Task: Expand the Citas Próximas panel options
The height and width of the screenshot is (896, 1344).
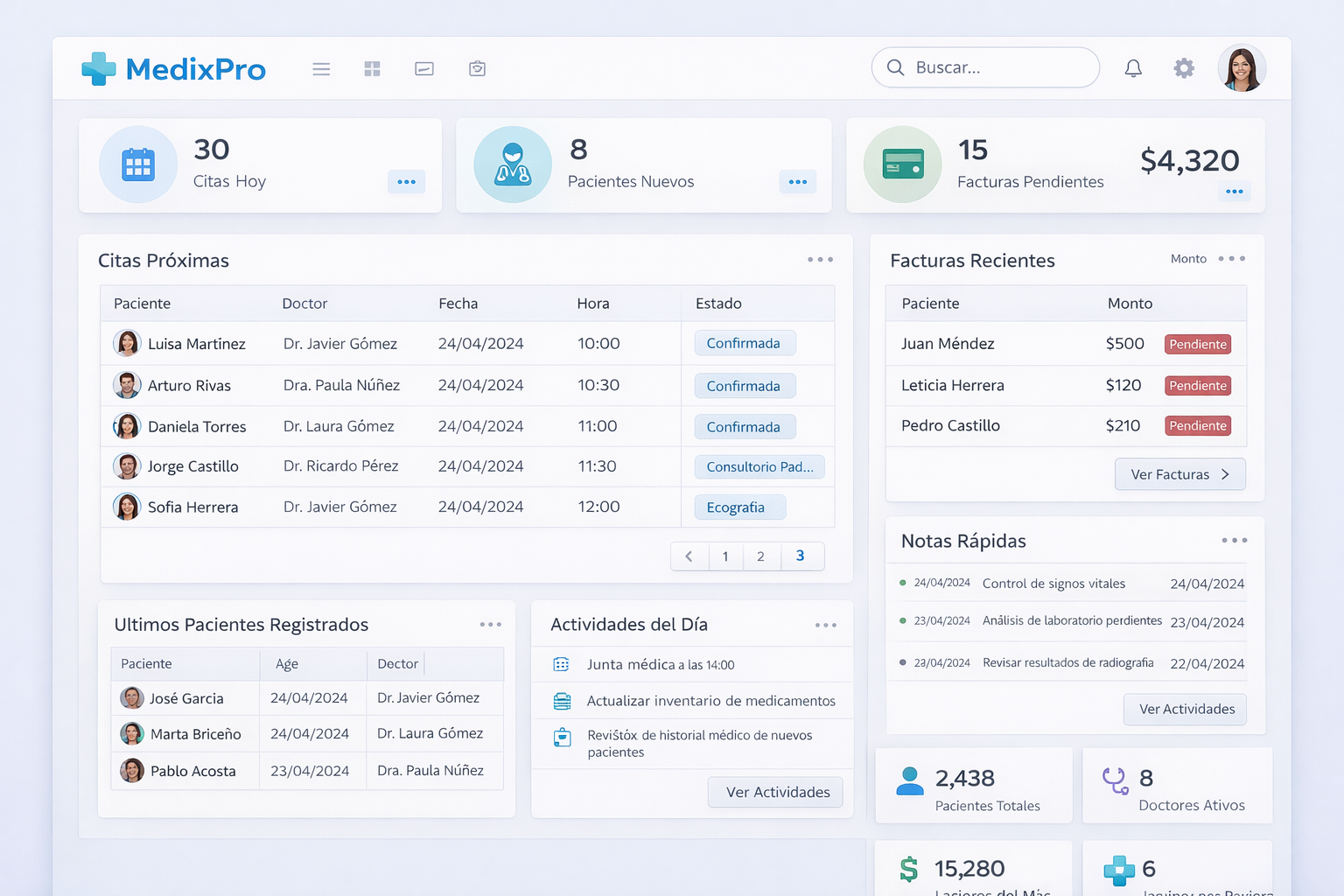Action: 820,260
